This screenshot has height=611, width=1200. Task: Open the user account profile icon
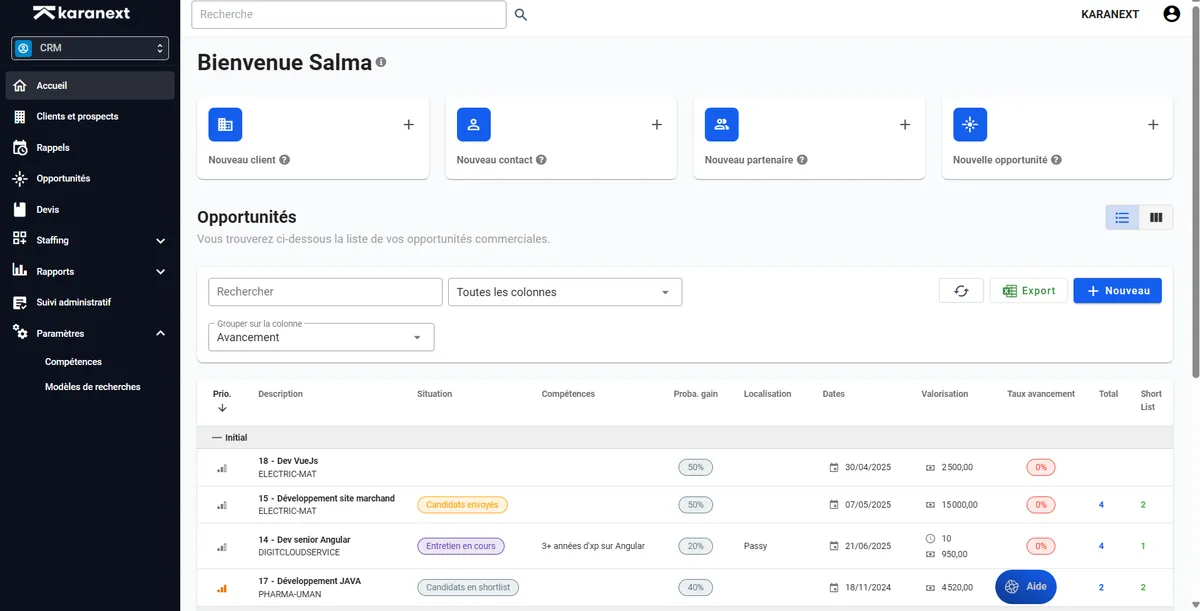pyautogui.click(x=1172, y=14)
